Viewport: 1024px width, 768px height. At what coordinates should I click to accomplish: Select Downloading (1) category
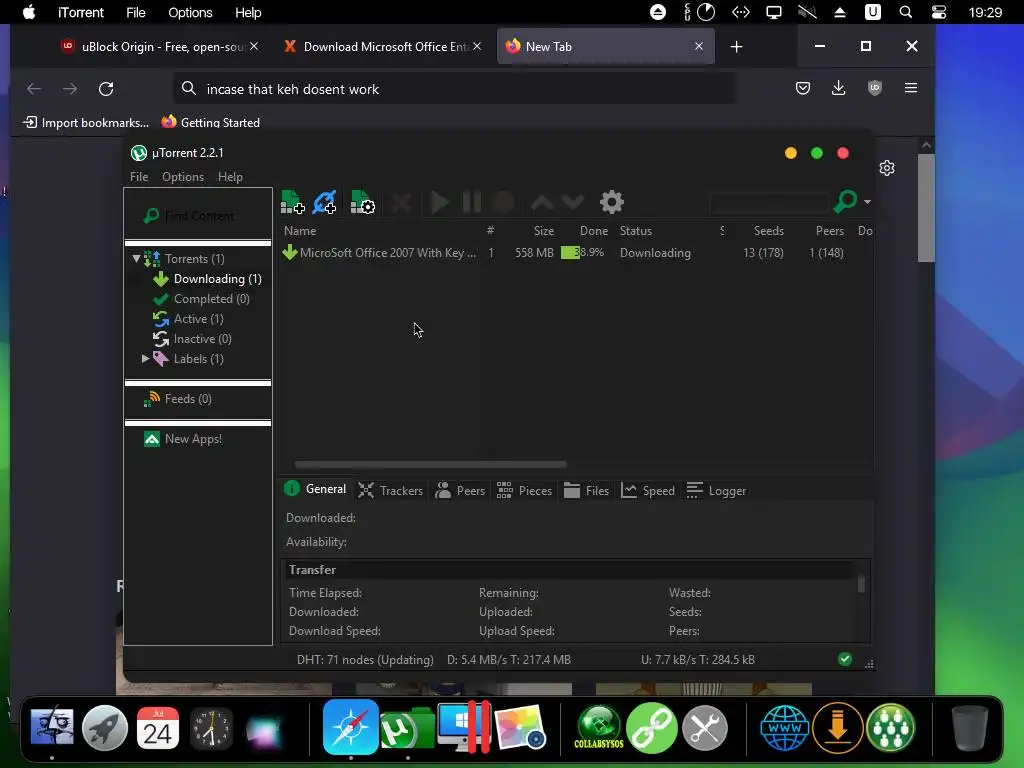tap(217, 279)
